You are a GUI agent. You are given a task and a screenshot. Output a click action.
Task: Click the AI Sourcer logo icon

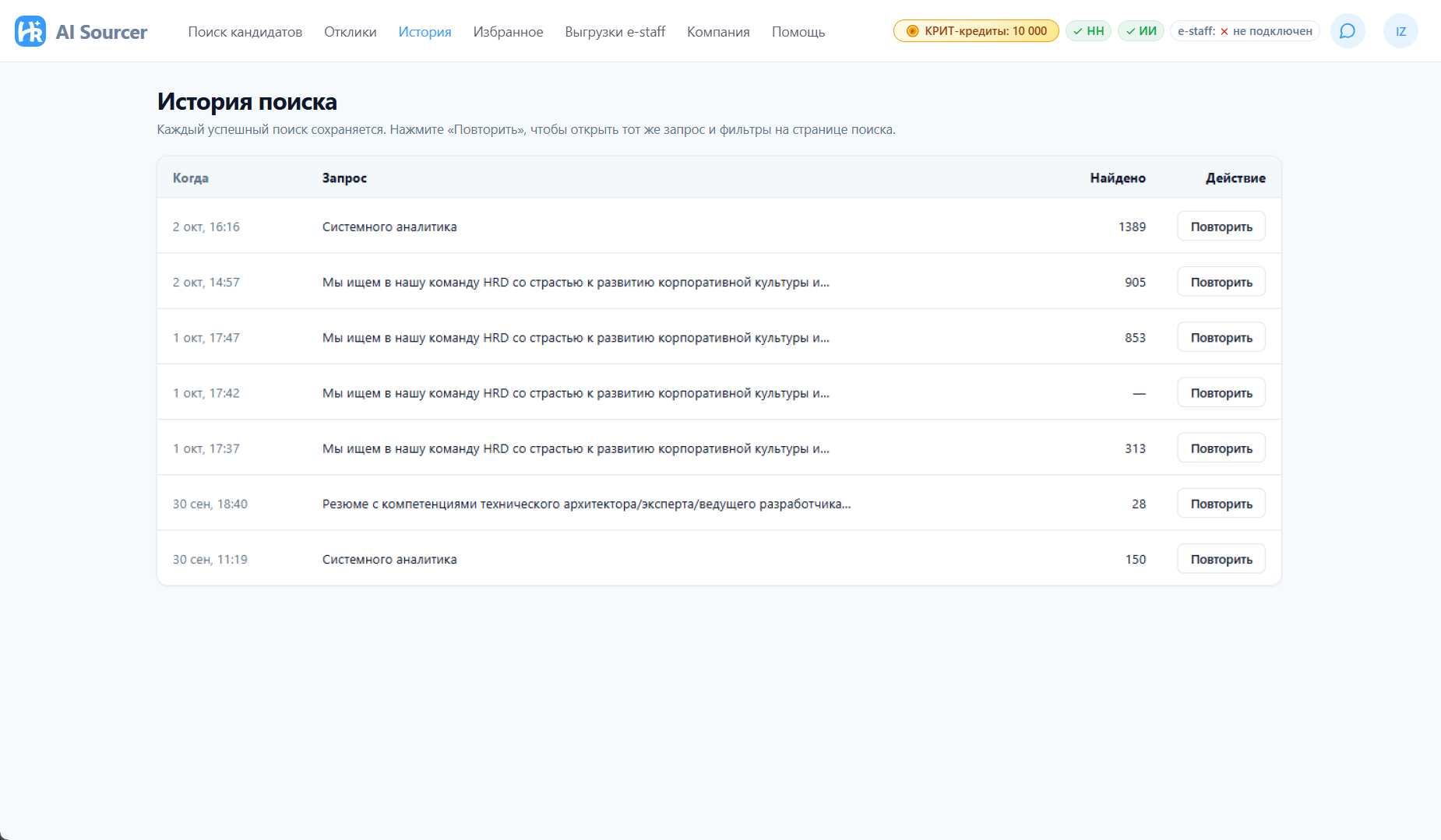pos(30,31)
